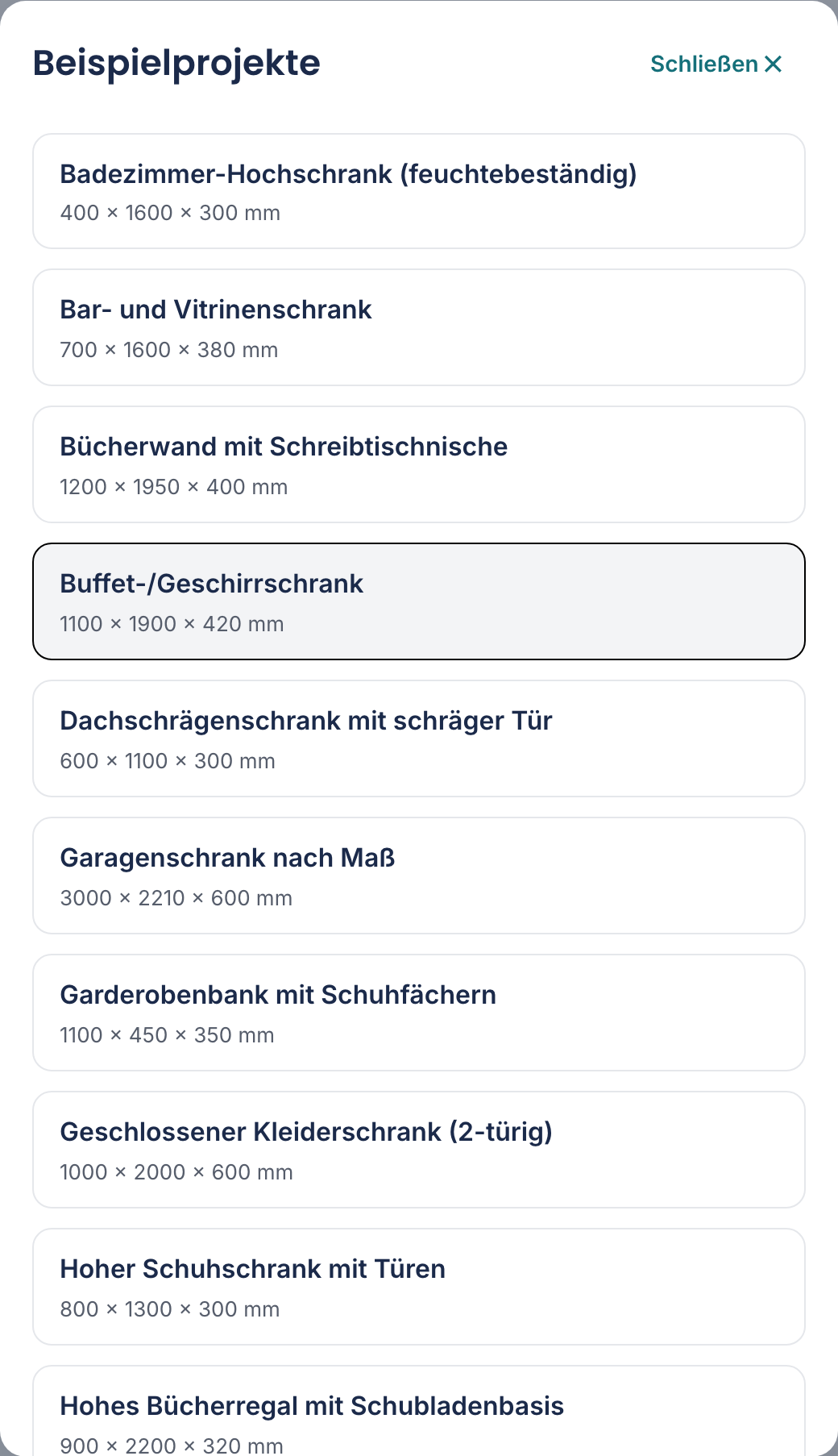Open Bücherwand mit Schreibtischnische example
838x1456 pixels.
[419, 464]
